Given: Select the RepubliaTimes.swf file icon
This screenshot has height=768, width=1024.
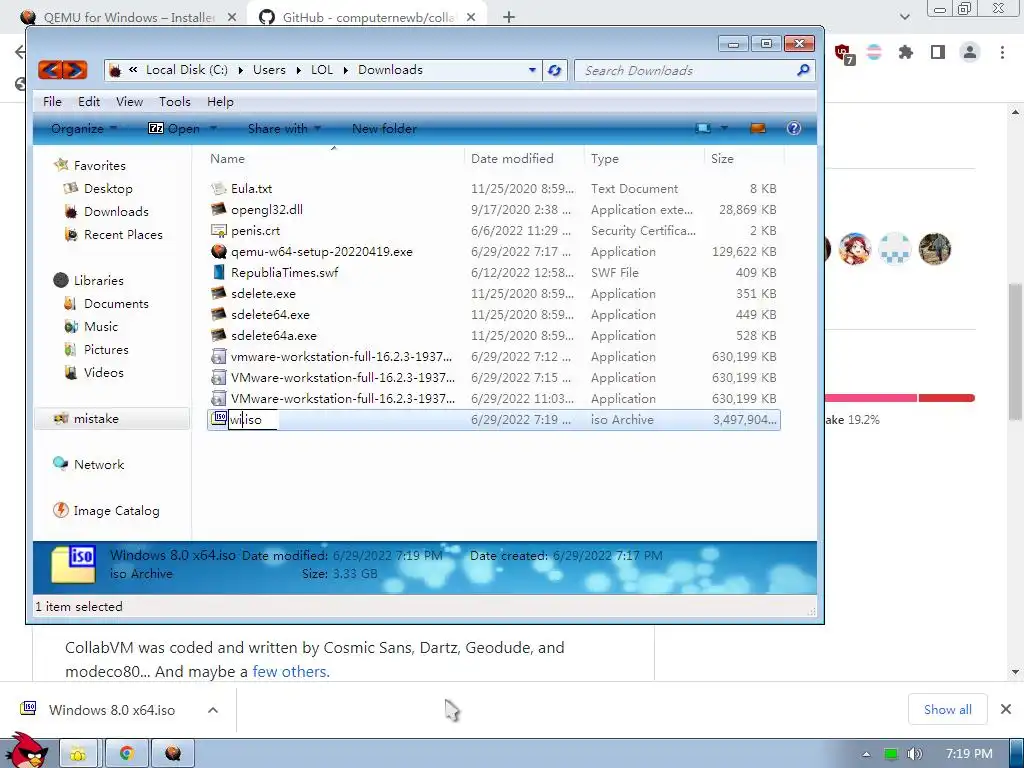Looking at the screenshot, I should click(218, 272).
